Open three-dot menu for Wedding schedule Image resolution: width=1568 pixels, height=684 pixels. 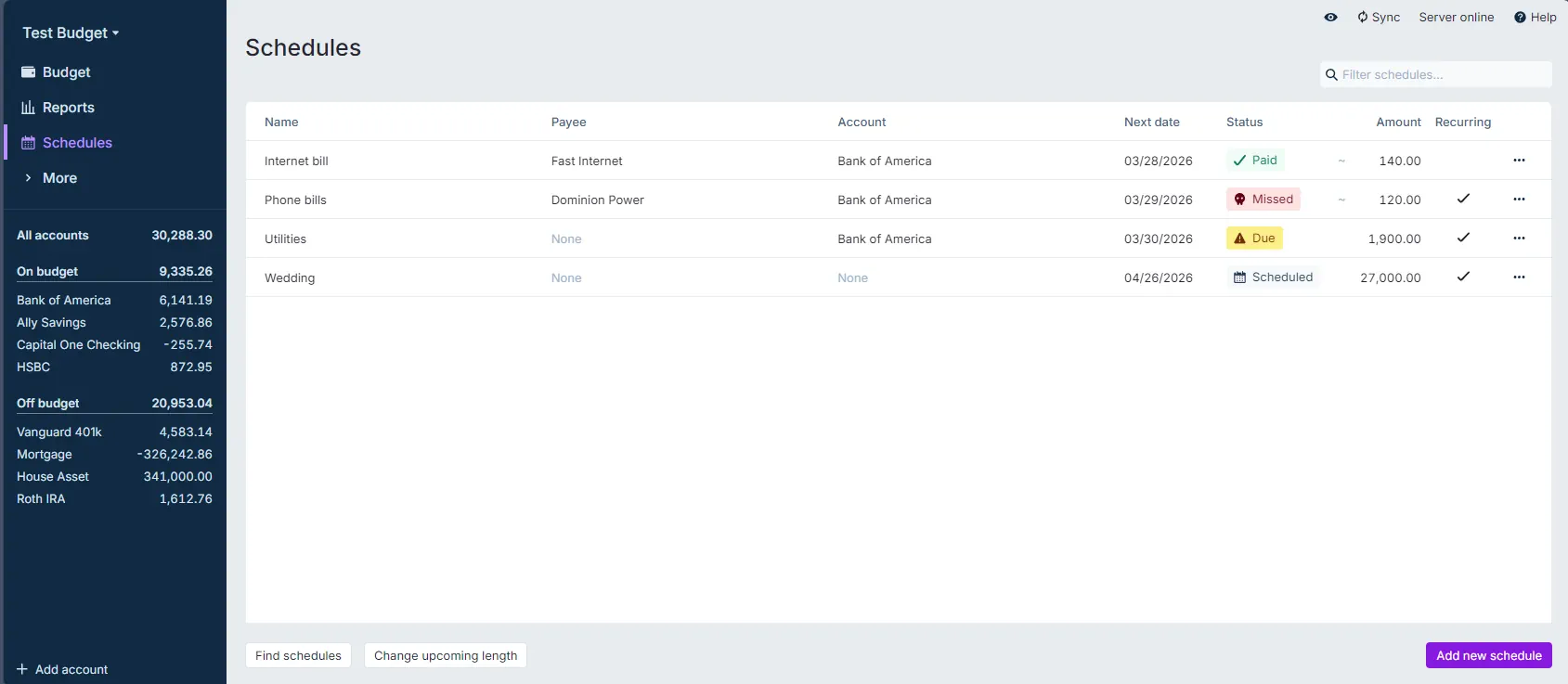[x=1519, y=277]
